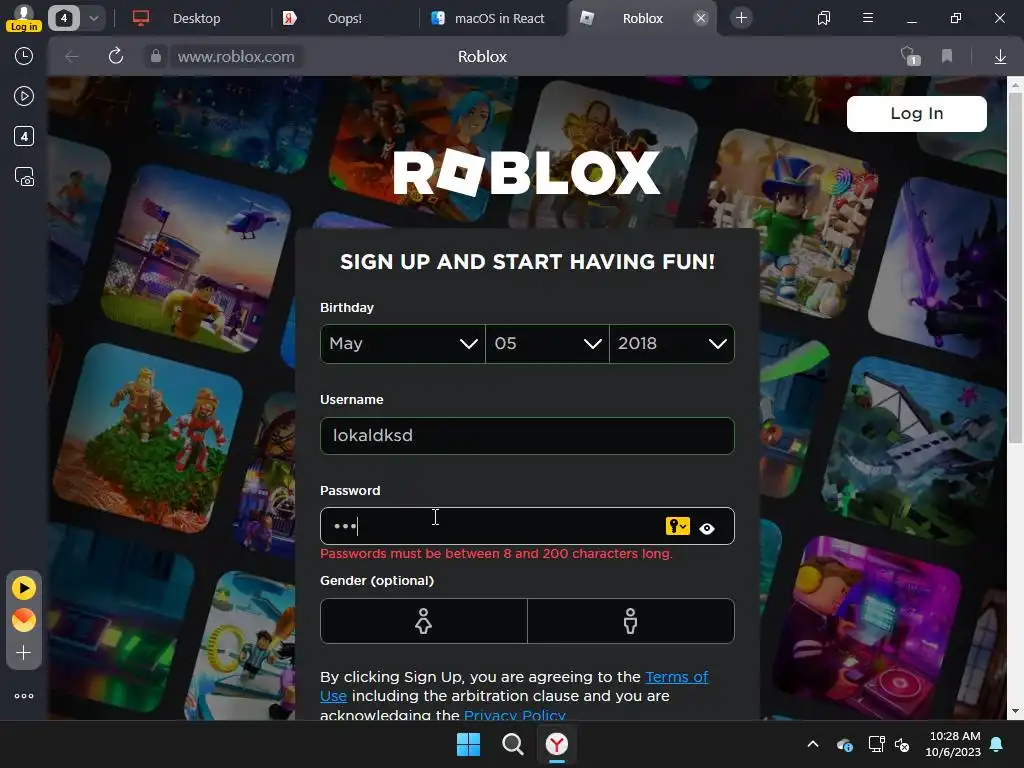This screenshot has width=1024, height=768.
Task: Open a new tab with plus button
Action: click(x=741, y=18)
